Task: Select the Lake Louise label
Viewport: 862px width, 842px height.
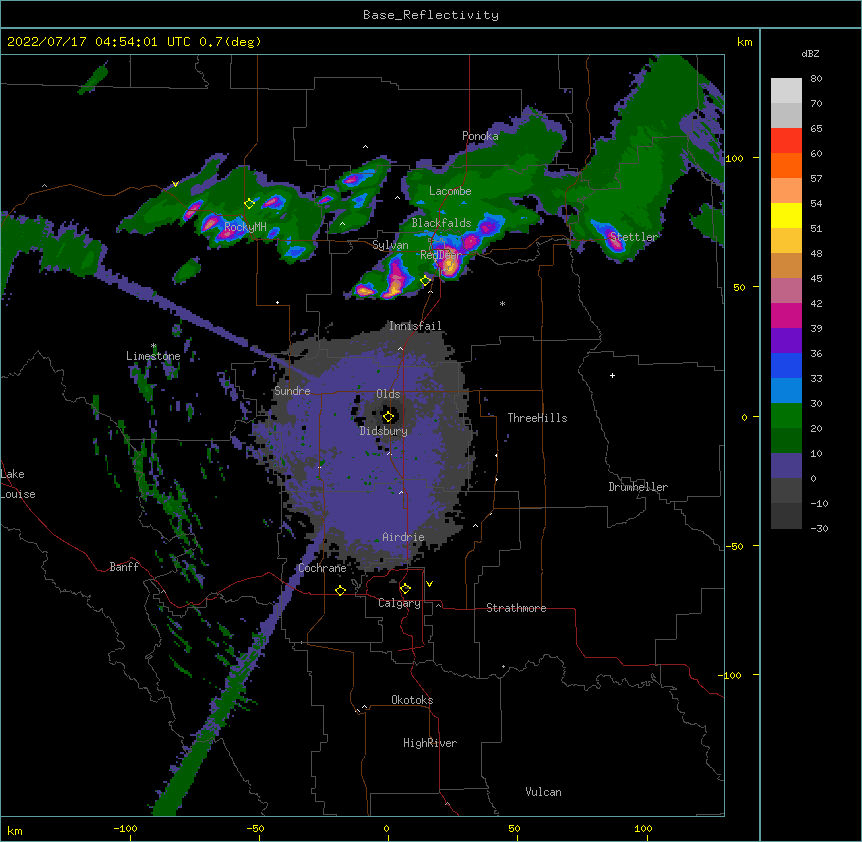Action: (18, 484)
